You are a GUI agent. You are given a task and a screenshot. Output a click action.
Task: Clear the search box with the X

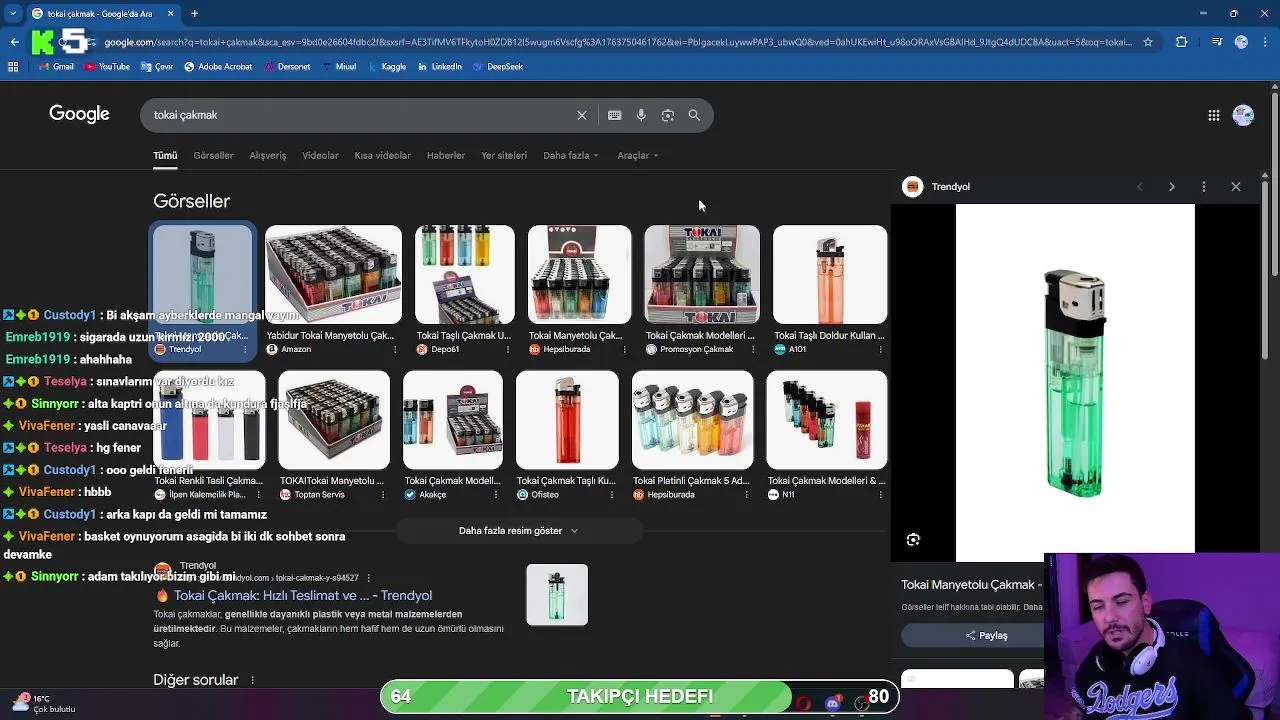coord(582,115)
